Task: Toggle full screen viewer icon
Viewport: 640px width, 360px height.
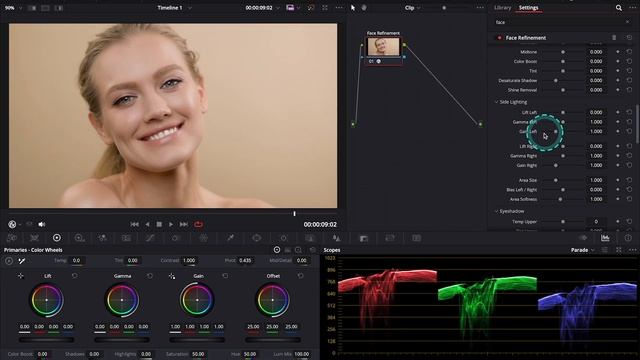Action: 324,8
